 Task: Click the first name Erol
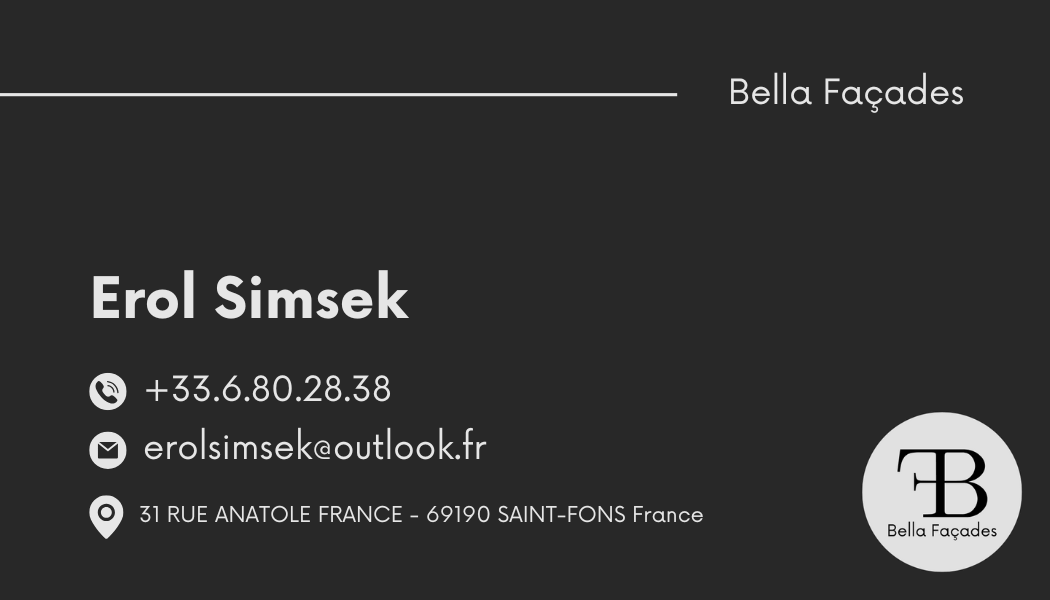click(146, 298)
